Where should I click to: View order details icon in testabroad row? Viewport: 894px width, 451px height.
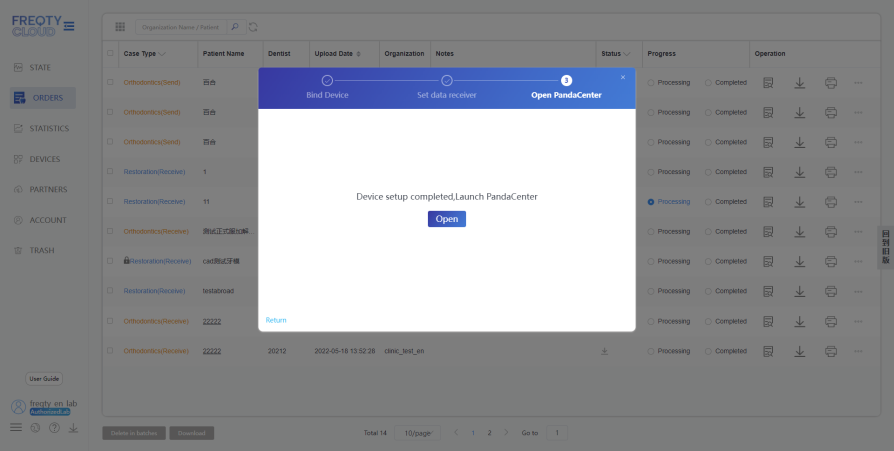point(768,291)
